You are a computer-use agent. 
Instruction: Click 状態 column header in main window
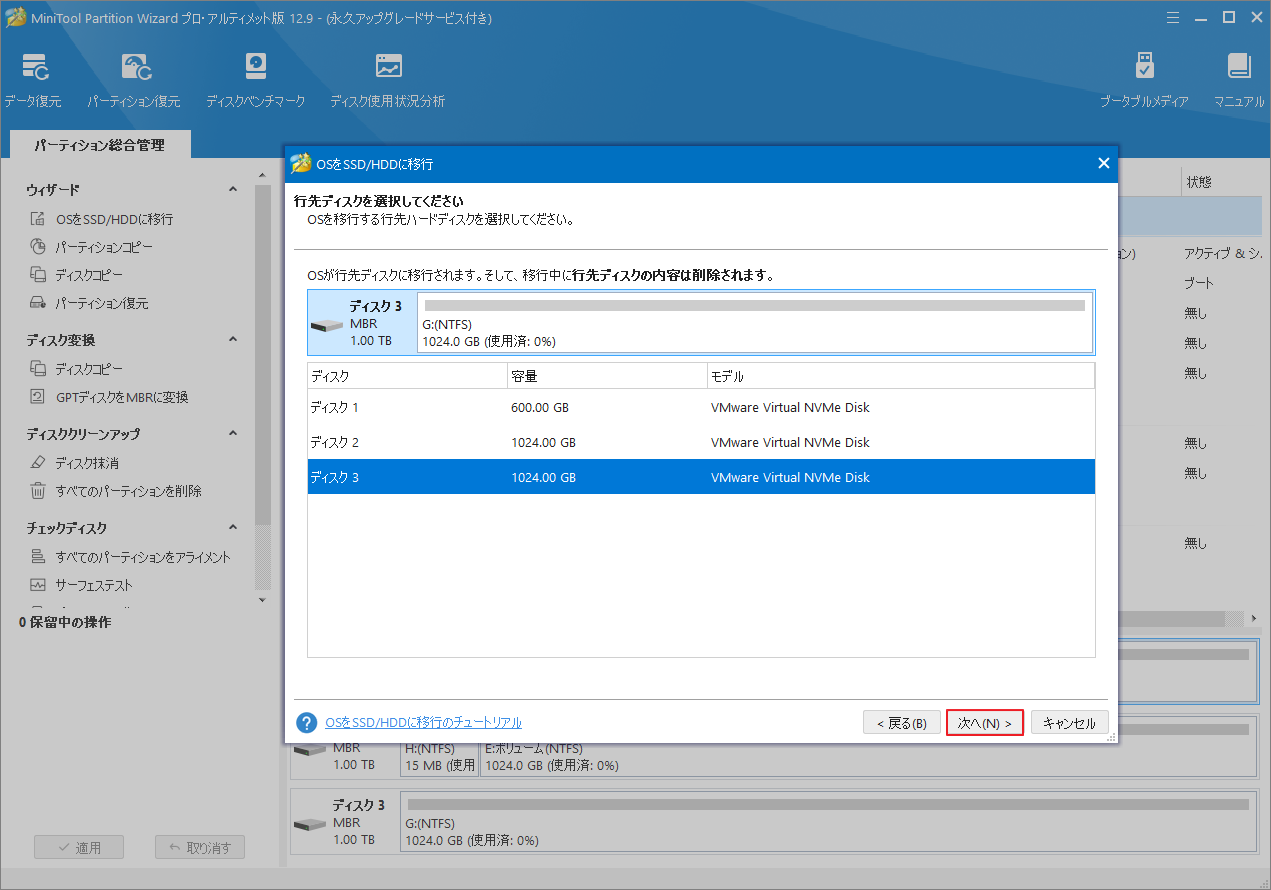pos(1199,182)
